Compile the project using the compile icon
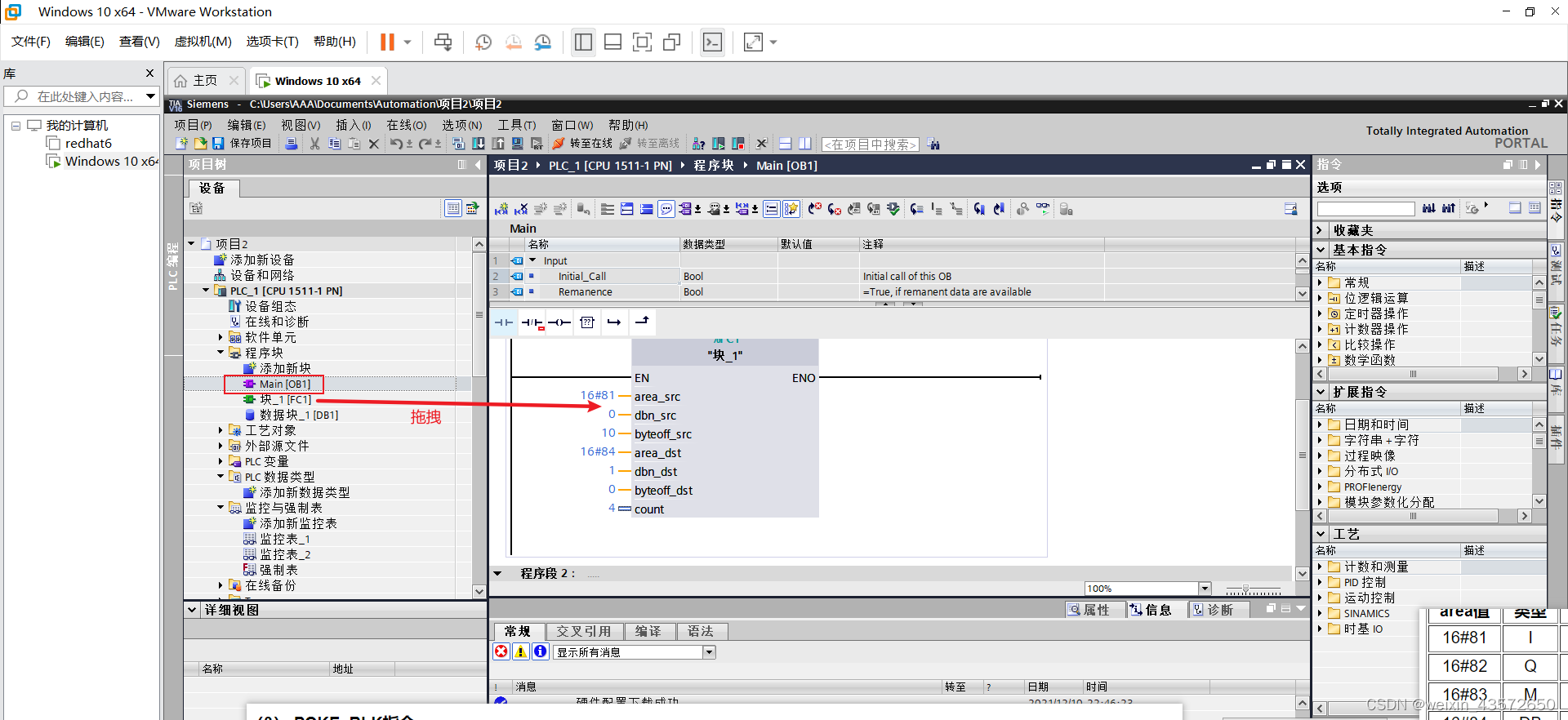This screenshot has height=720, width=1568. pos(459,144)
